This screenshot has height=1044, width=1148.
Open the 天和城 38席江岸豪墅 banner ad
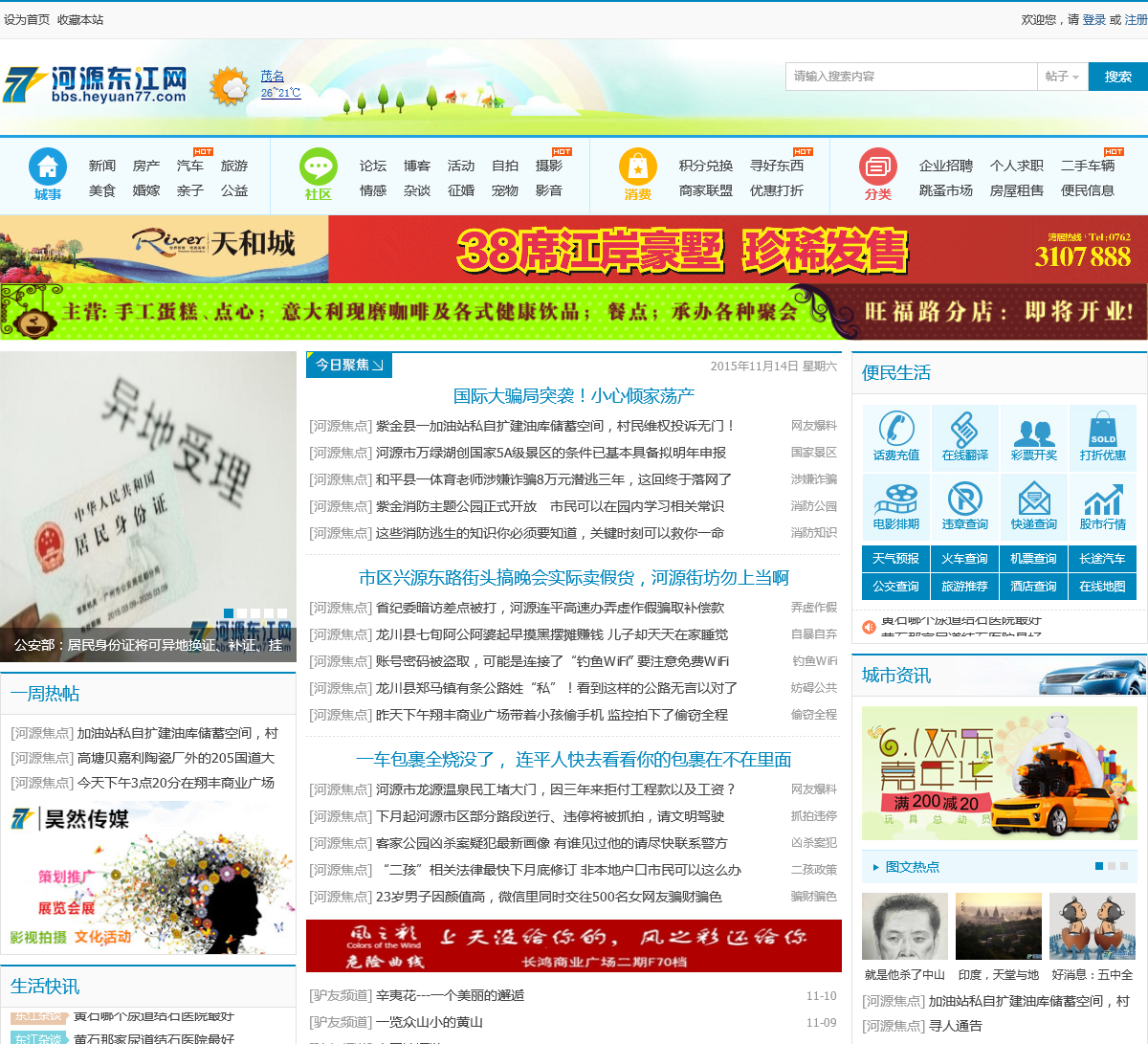574,249
